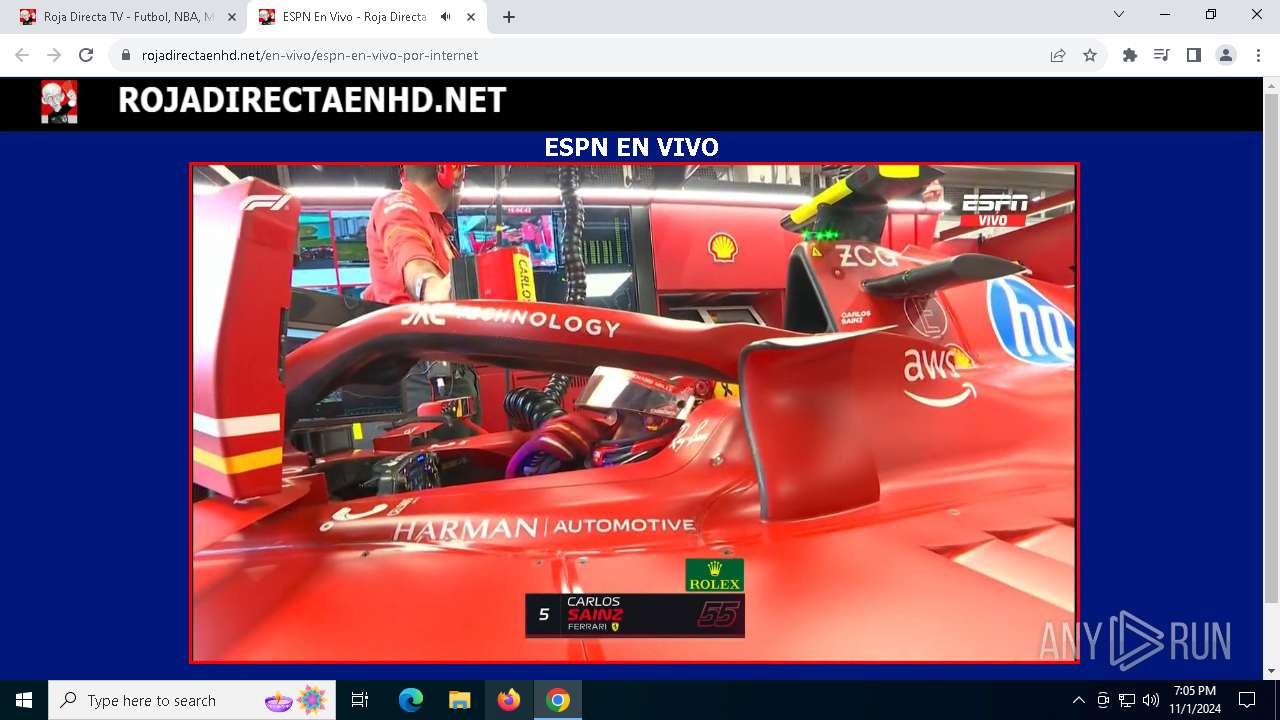The image size is (1280, 720).
Task: Go back to the previous page
Action: pos(22,55)
